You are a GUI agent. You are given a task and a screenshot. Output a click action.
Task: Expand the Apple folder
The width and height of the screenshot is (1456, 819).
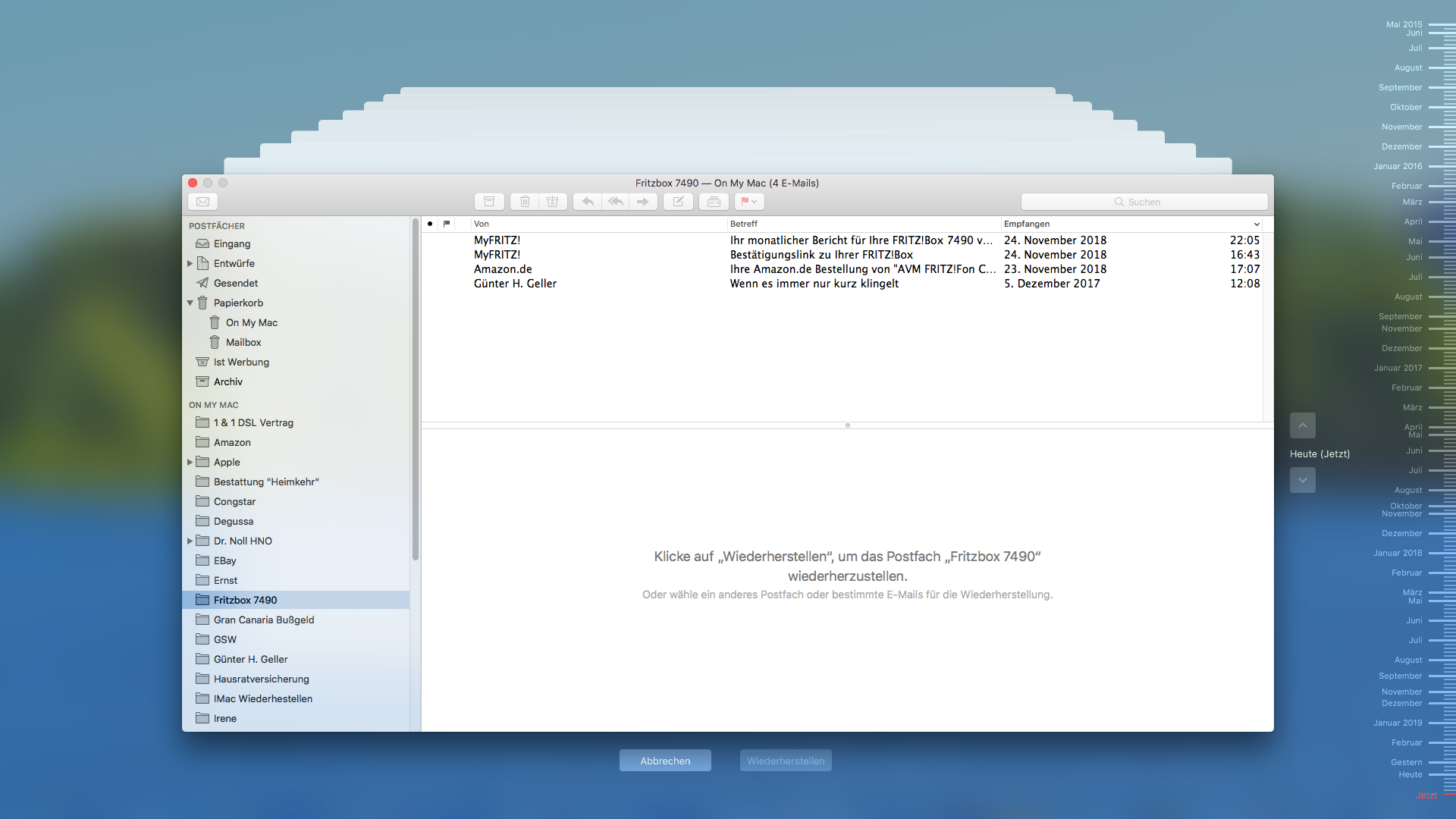(190, 463)
